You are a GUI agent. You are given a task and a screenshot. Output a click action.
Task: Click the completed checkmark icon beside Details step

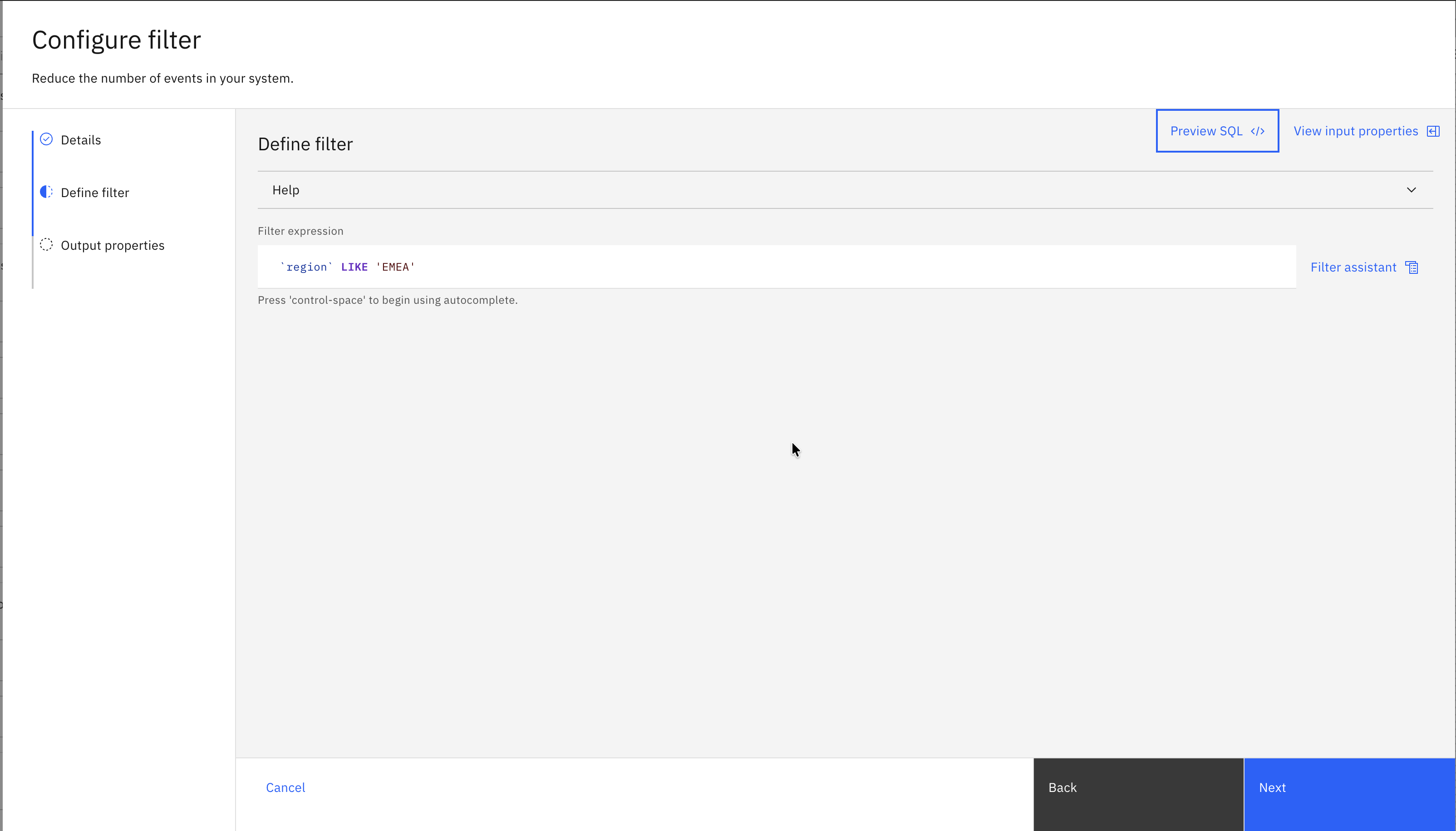[x=46, y=139]
